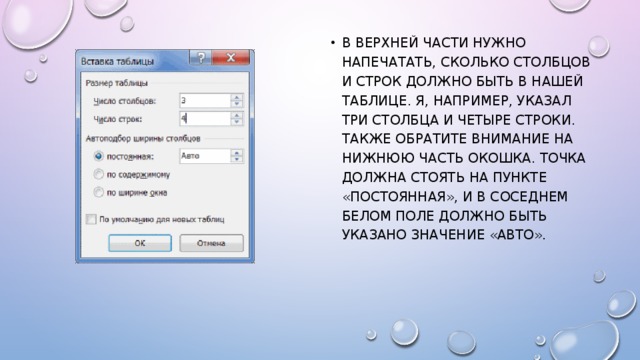Click the Отмена button
The height and width of the screenshot is (360, 640).
click(x=211, y=243)
